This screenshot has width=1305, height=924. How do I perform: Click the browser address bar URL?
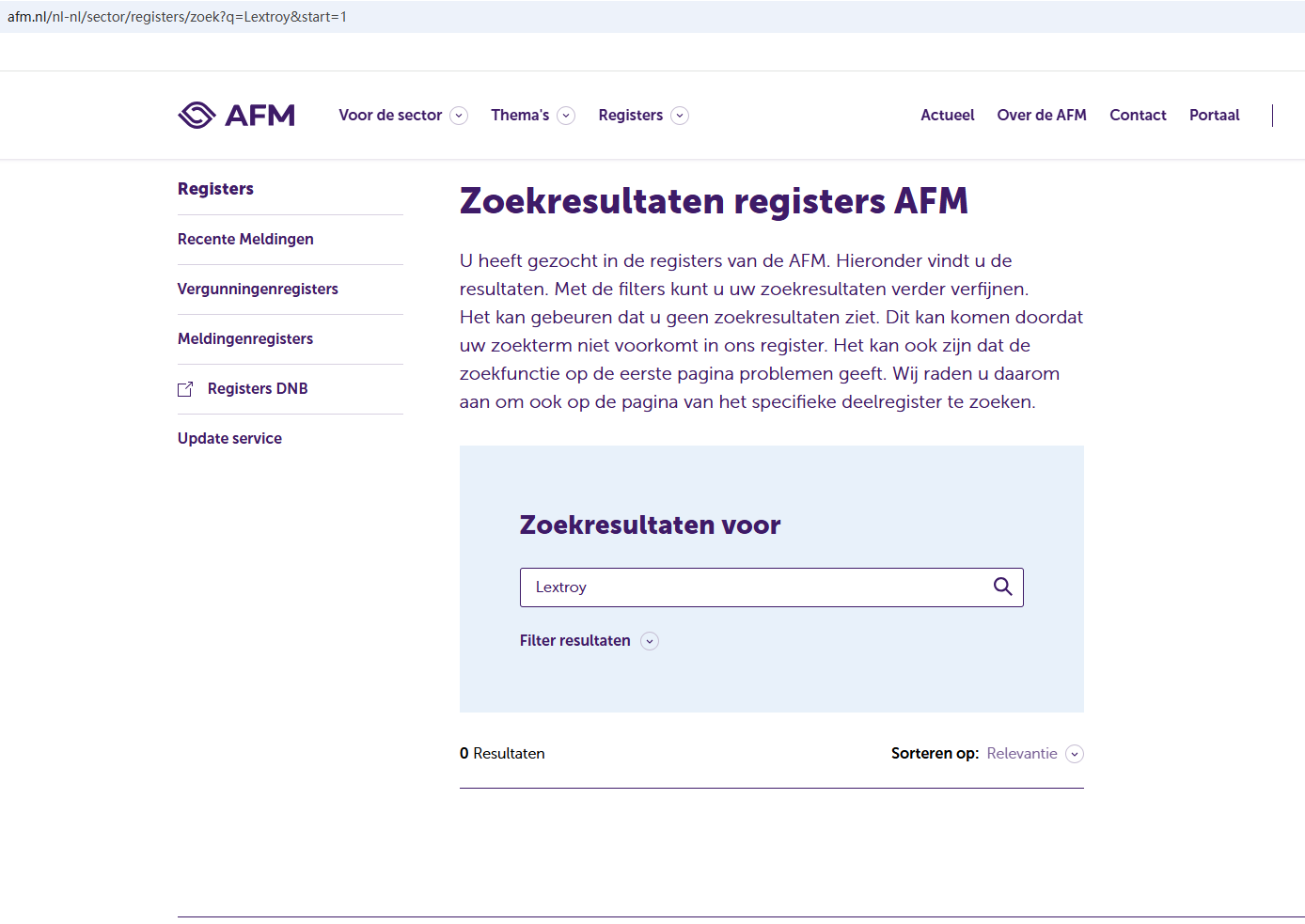177,17
